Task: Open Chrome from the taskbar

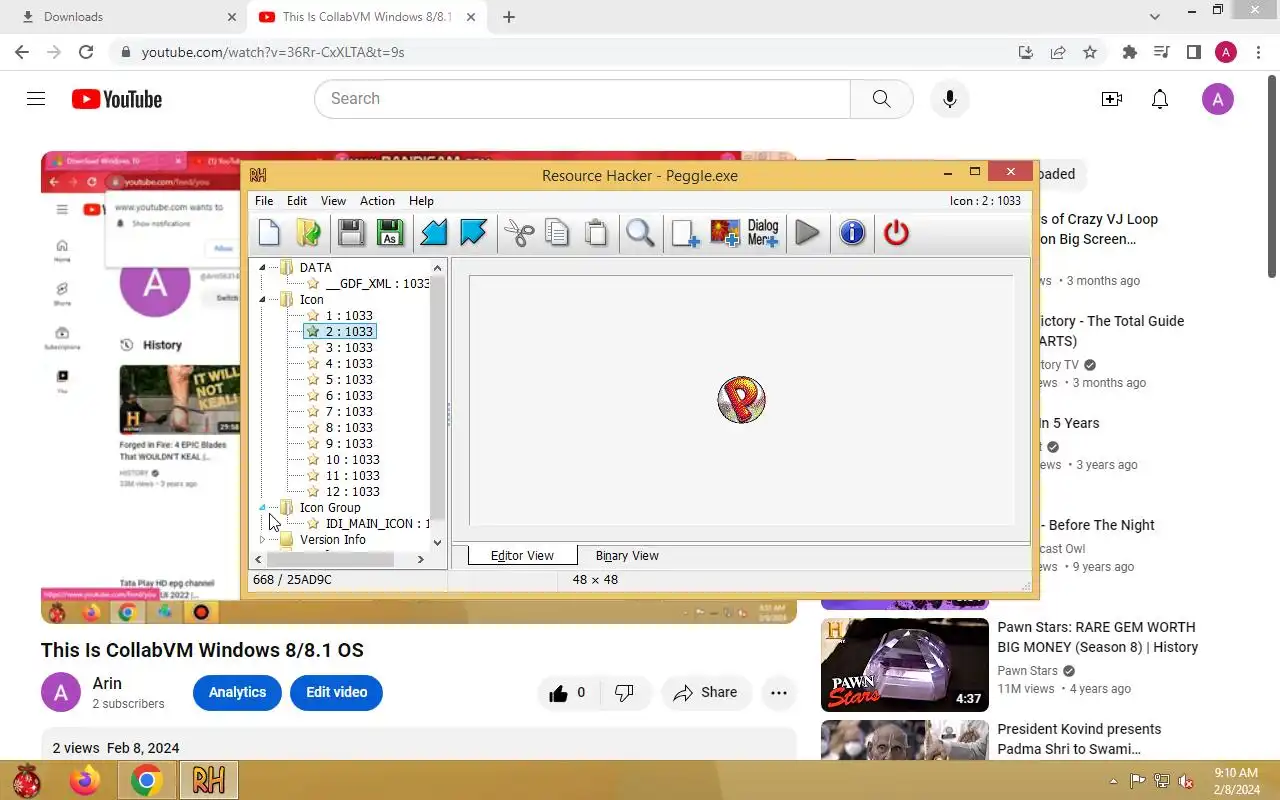Action: (x=147, y=780)
